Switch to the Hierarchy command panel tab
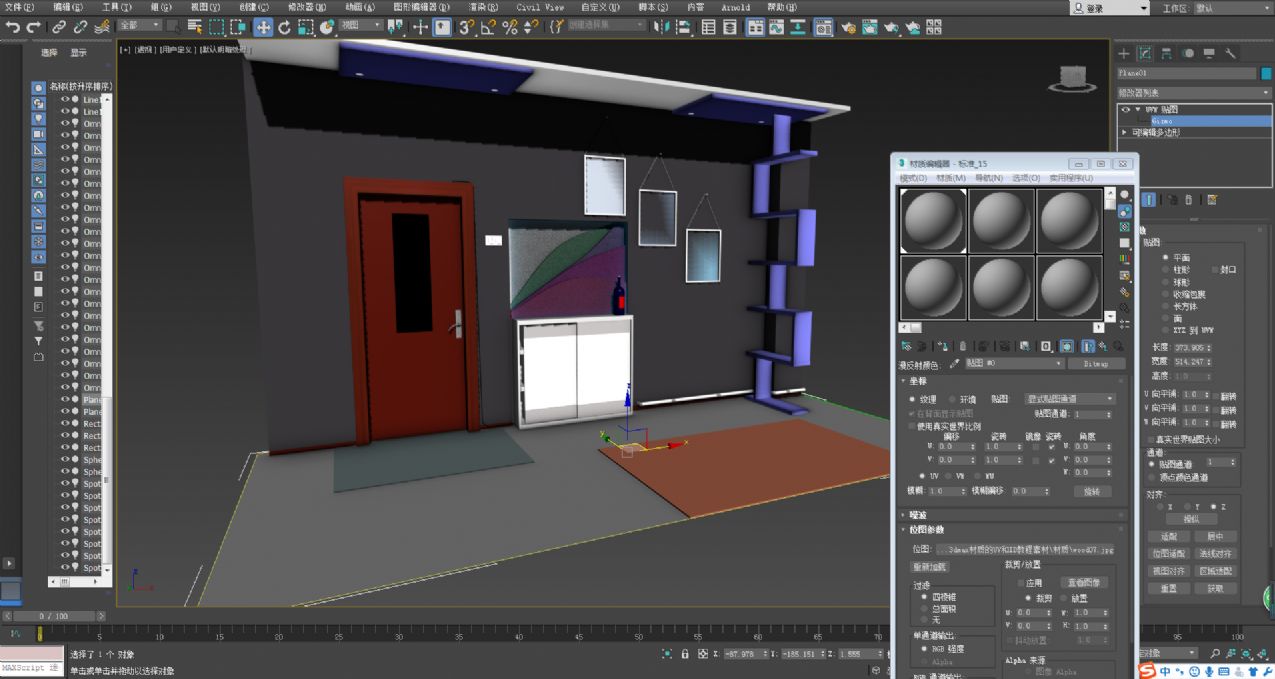Viewport: 1275px width, 679px height. click(1167, 53)
